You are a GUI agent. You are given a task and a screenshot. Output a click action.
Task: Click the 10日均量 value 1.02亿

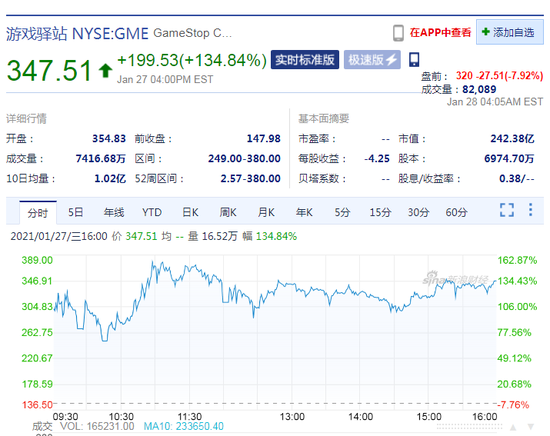pyautogui.click(x=110, y=179)
